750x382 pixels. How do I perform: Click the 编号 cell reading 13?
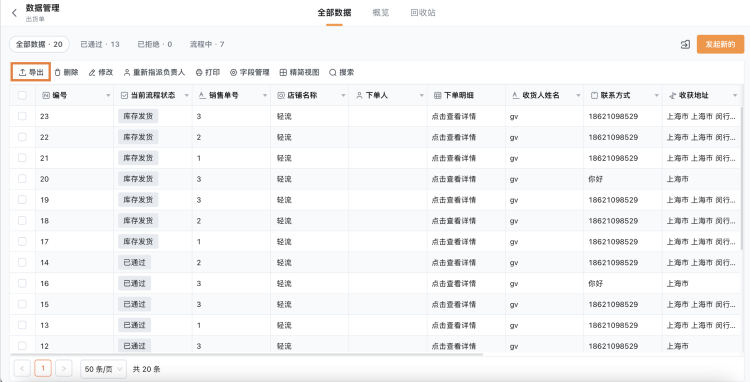click(44, 325)
